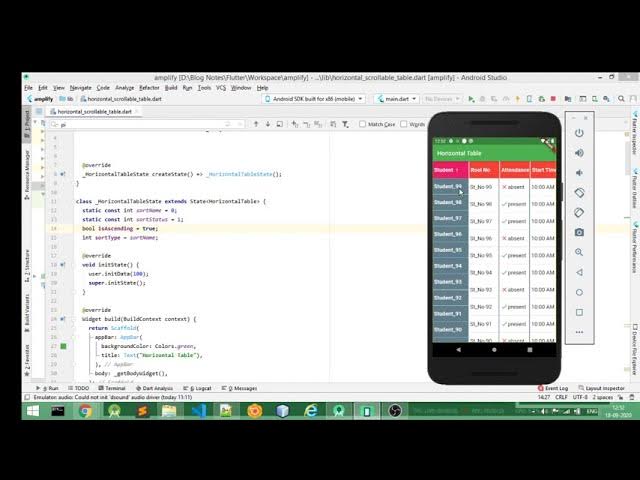The height and width of the screenshot is (480, 640).
Task: Take an emulator screenshot with camera icon
Action: coord(579,232)
